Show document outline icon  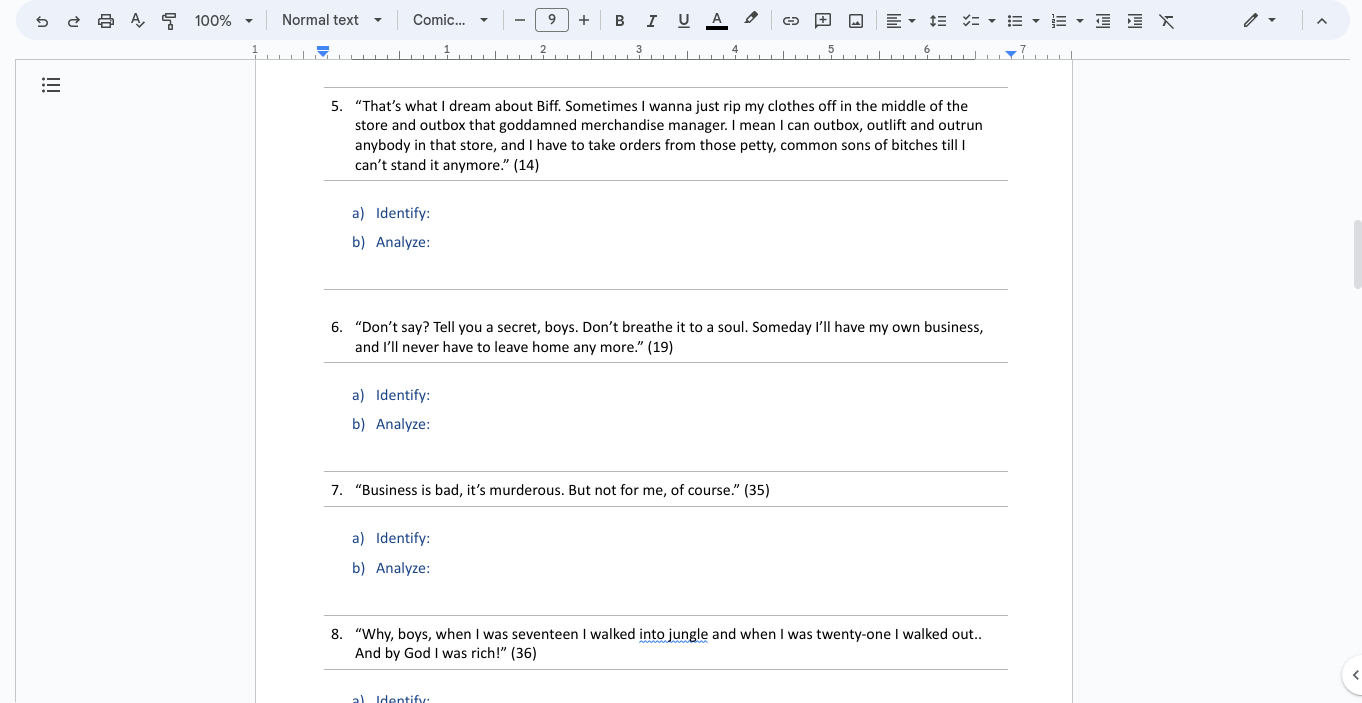pyautogui.click(x=51, y=85)
